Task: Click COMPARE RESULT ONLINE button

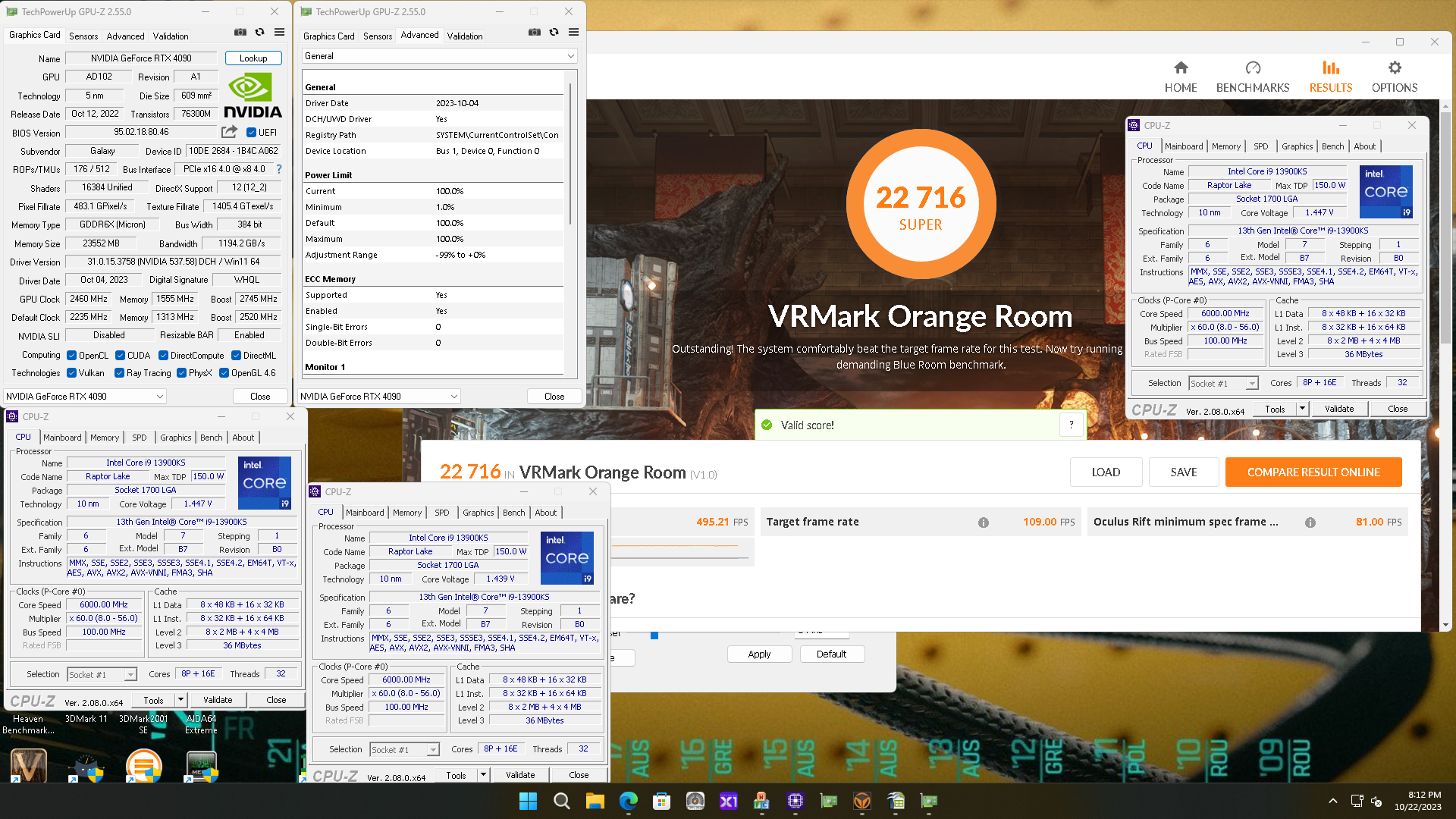Action: 1313,472
